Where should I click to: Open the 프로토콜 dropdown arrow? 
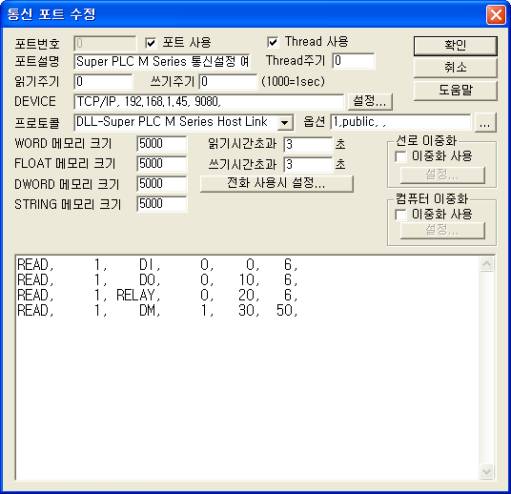[x=284, y=122]
